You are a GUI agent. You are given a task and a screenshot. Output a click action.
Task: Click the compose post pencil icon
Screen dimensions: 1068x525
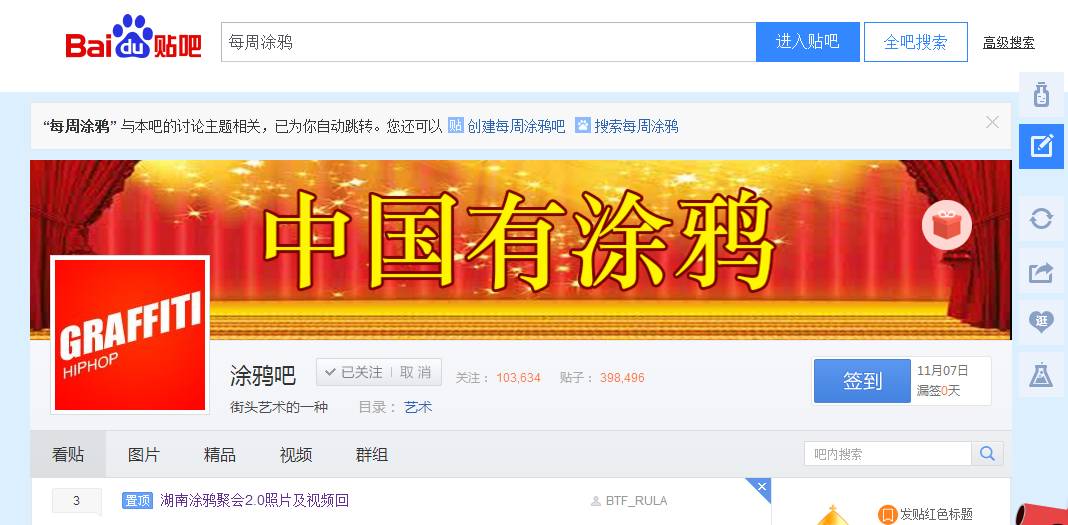pos(1041,146)
